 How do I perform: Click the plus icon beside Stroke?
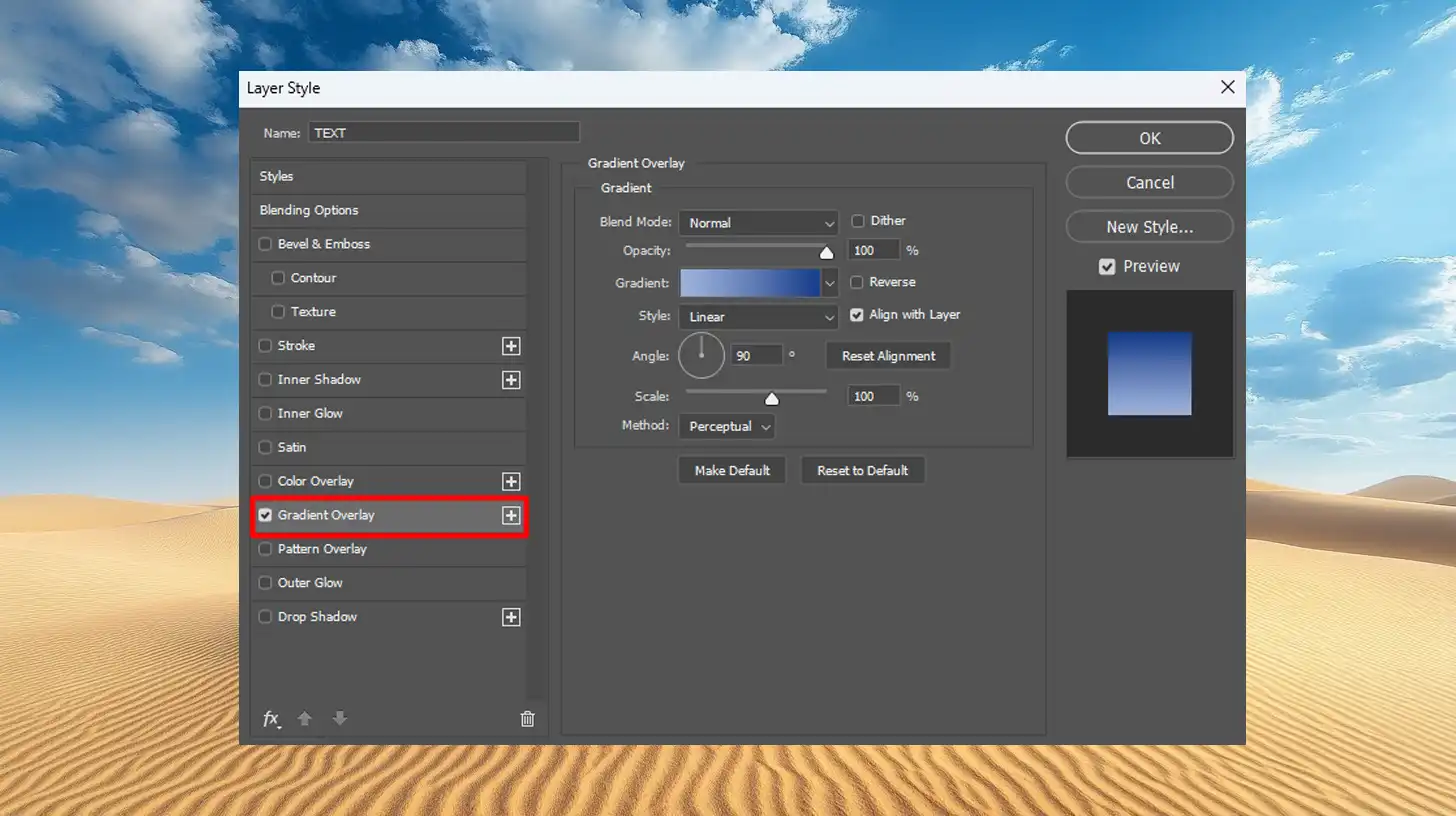[511, 346]
